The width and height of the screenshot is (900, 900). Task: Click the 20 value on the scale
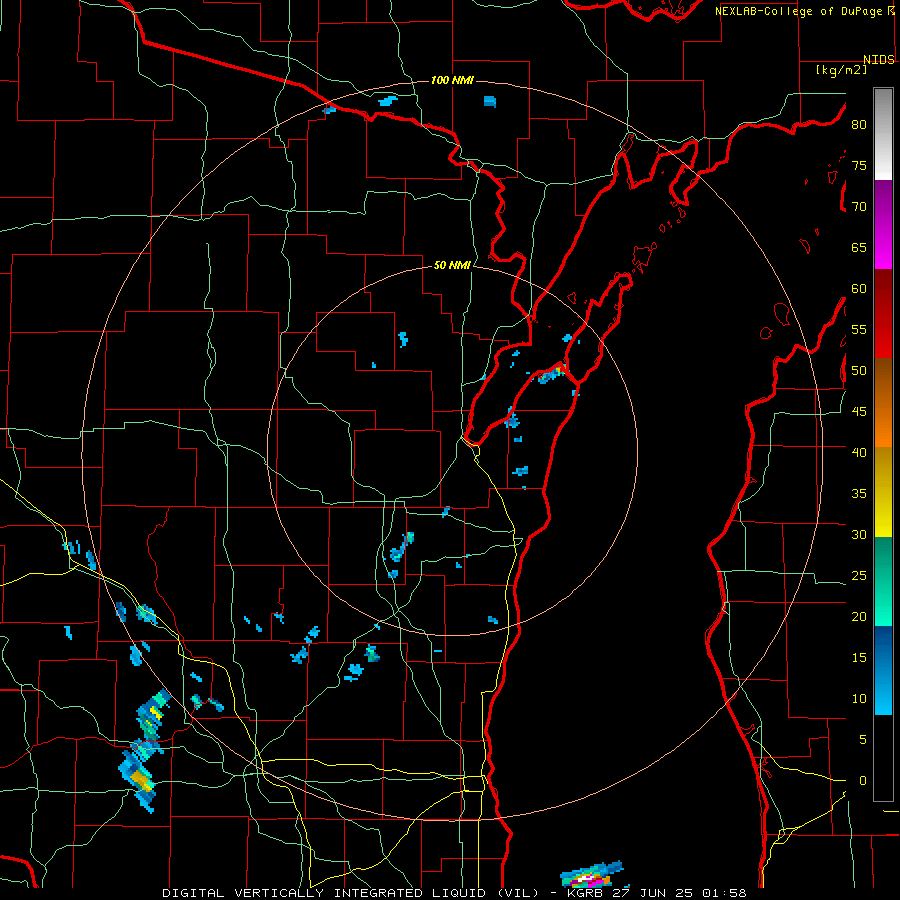point(859,616)
